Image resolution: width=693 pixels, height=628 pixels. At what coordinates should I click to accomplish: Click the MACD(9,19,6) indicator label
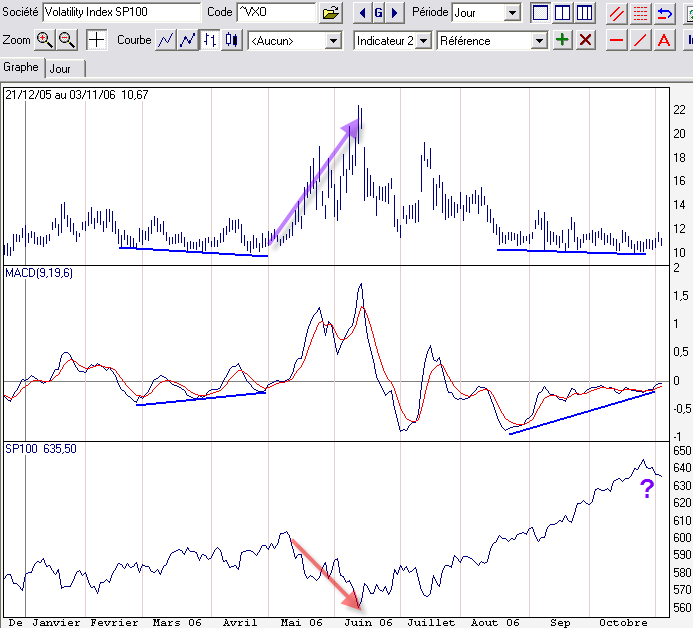coord(39,273)
